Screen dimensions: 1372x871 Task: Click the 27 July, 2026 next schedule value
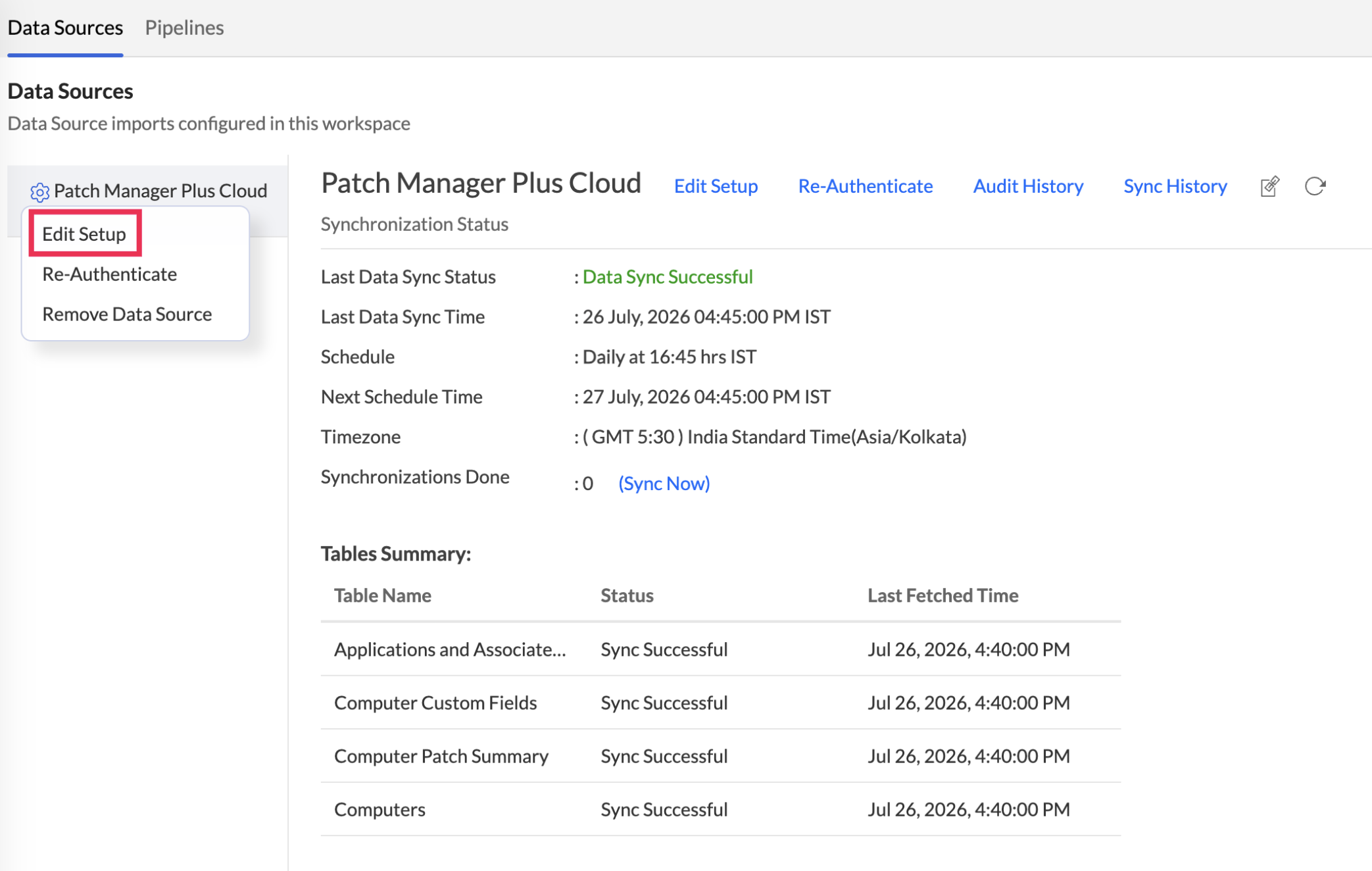706,397
